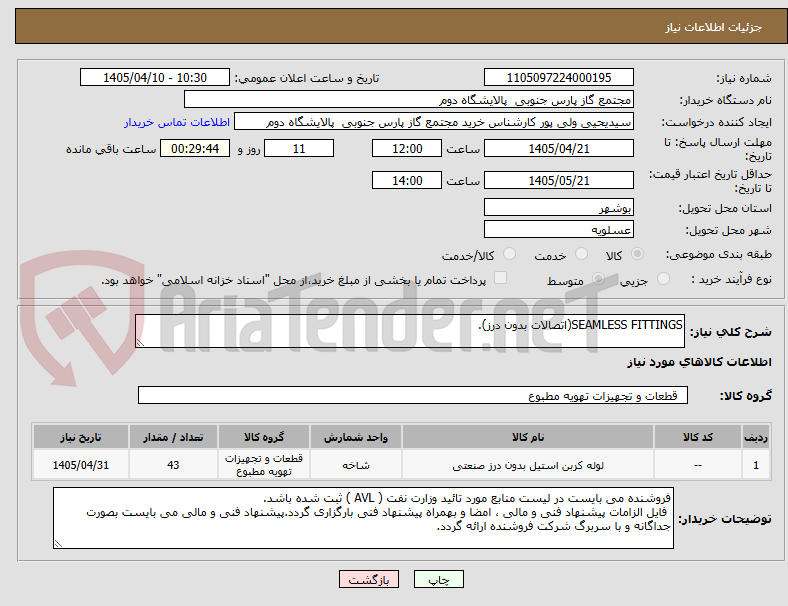The width and height of the screenshot is (788, 606).
Task: Click the گروه کالا field
Action: [413, 395]
